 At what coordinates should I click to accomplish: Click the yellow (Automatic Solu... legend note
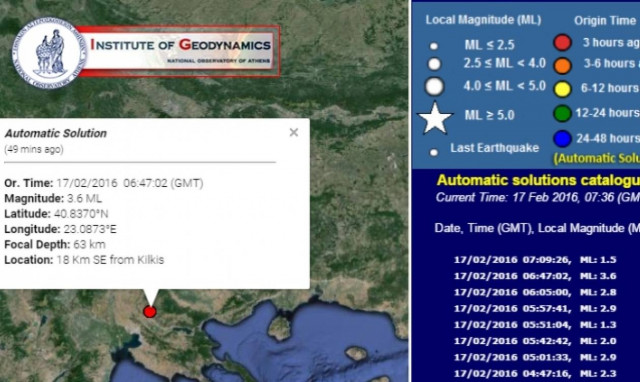click(596, 158)
